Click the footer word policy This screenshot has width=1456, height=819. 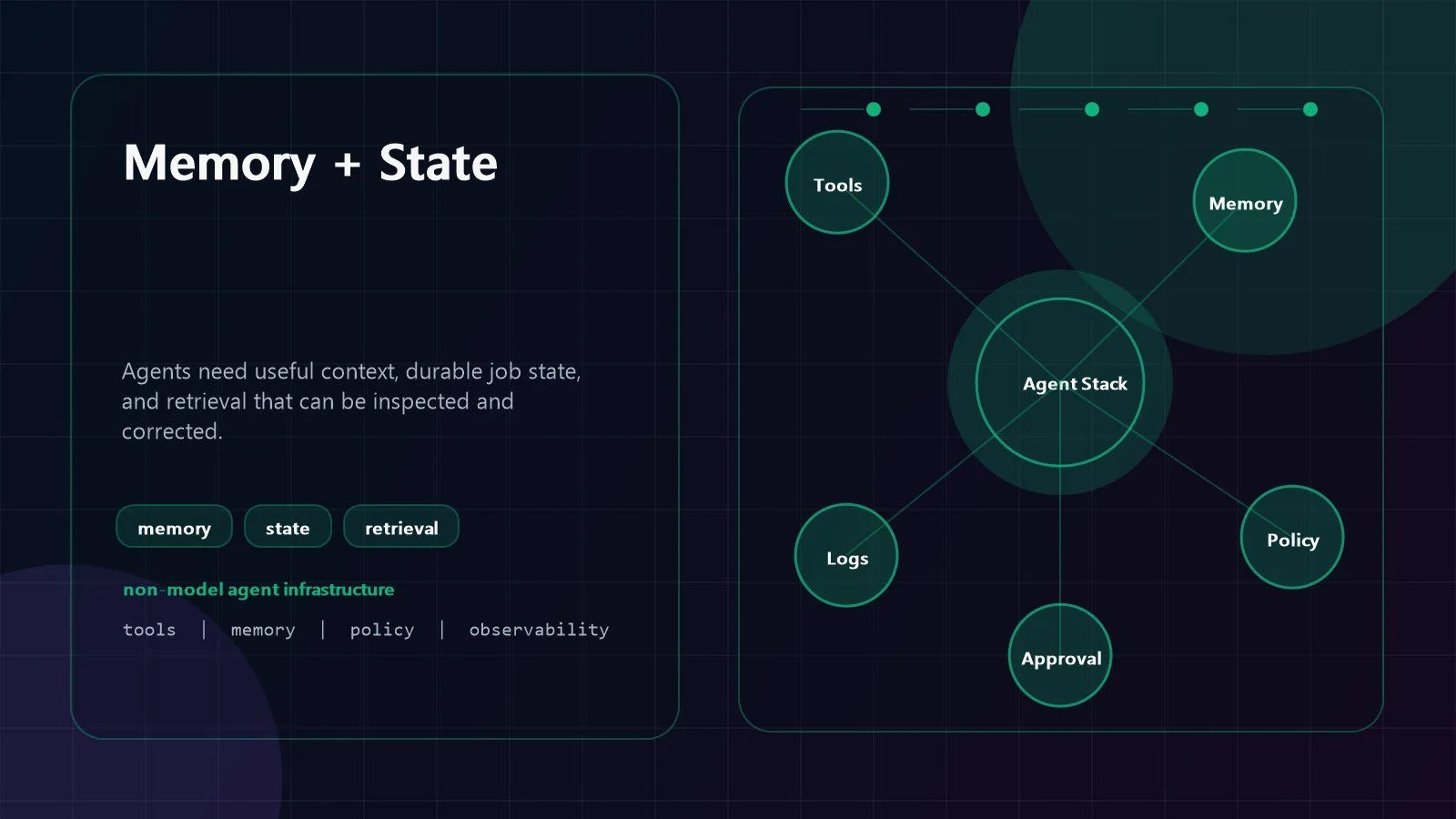(x=382, y=630)
